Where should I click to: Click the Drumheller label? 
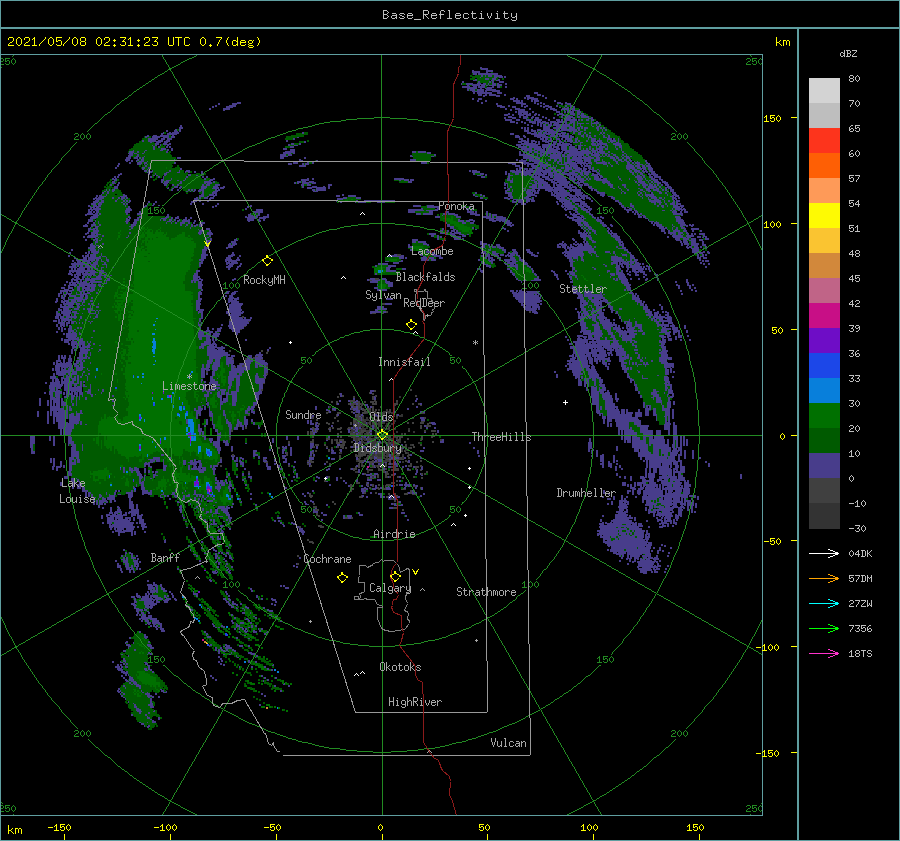tap(585, 493)
